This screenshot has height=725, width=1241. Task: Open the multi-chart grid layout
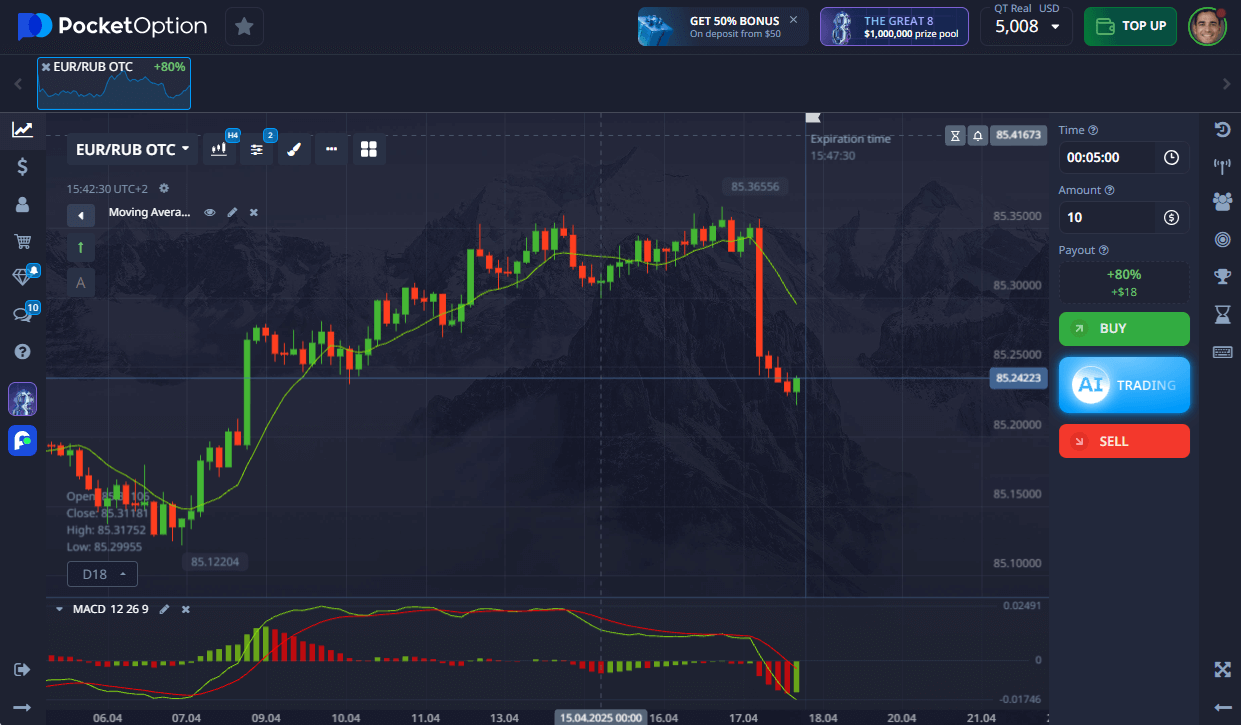coord(369,150)
